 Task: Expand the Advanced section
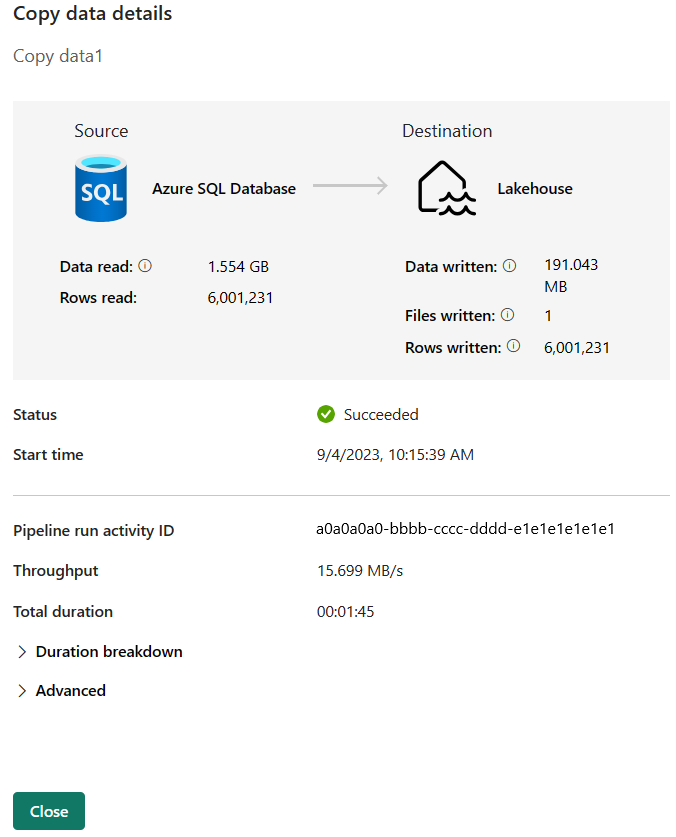click(x=61, y=691)
